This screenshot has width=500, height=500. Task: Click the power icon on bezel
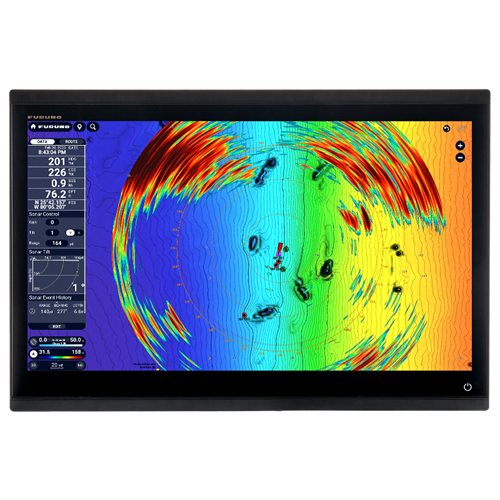pos(468,387)
